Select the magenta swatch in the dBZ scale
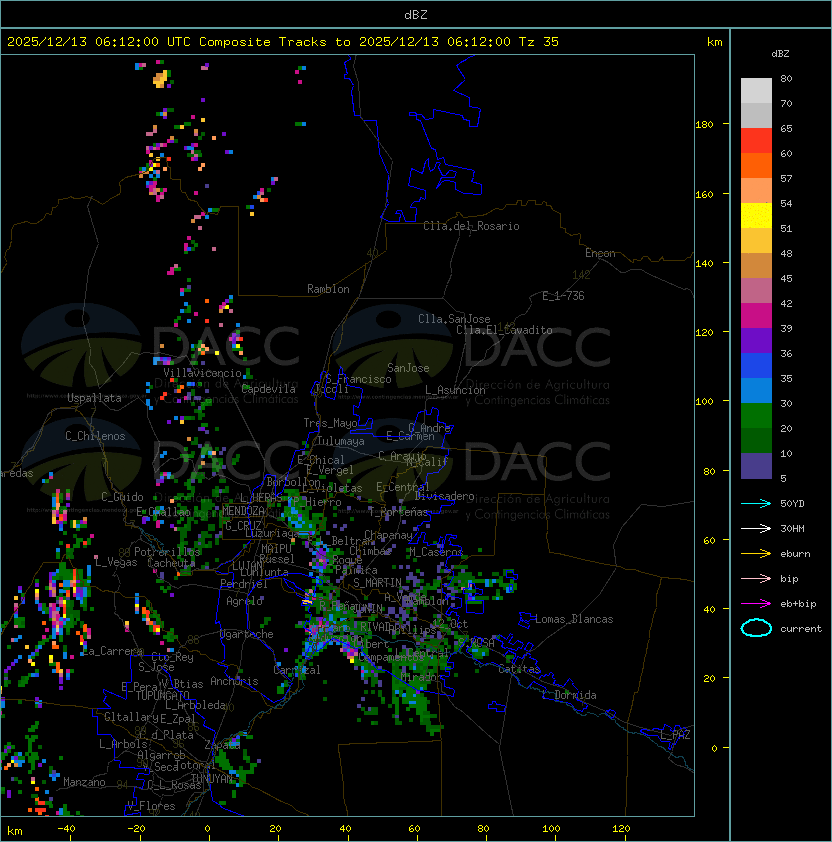Screen dimensions: 832x842 pos(756,316)
